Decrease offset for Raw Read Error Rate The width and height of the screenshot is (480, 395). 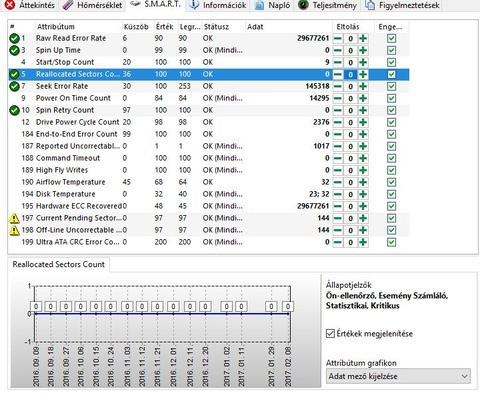pyautogui.click(x=338, y=38)
